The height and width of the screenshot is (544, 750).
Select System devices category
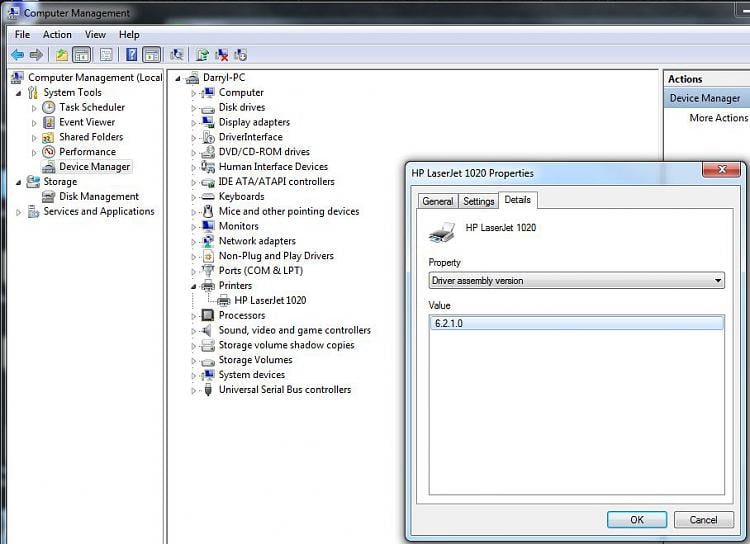[252, 375]
